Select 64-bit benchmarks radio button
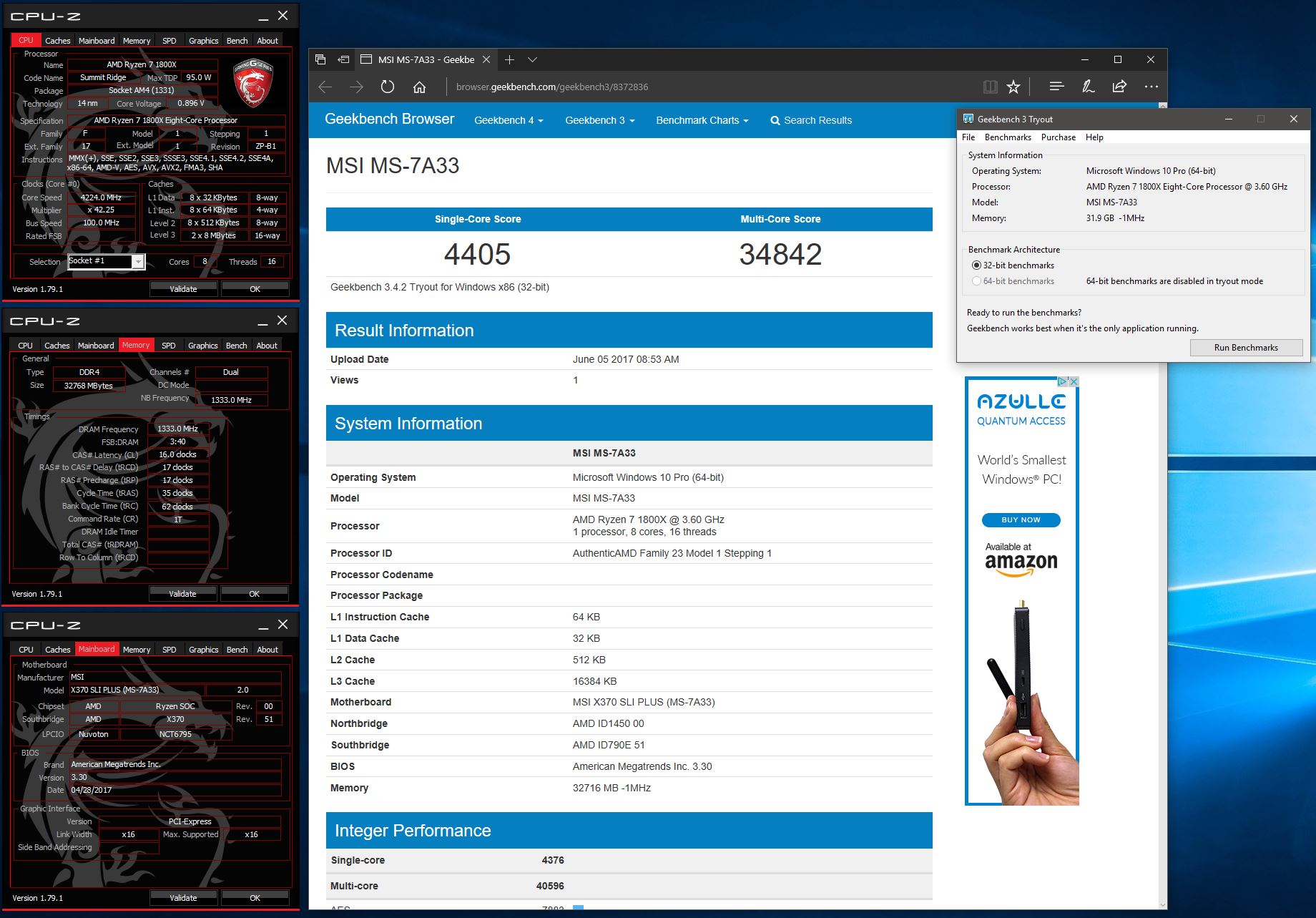Image resolution: width=1316 pixels, height=918 pixels. click(976, 280)
